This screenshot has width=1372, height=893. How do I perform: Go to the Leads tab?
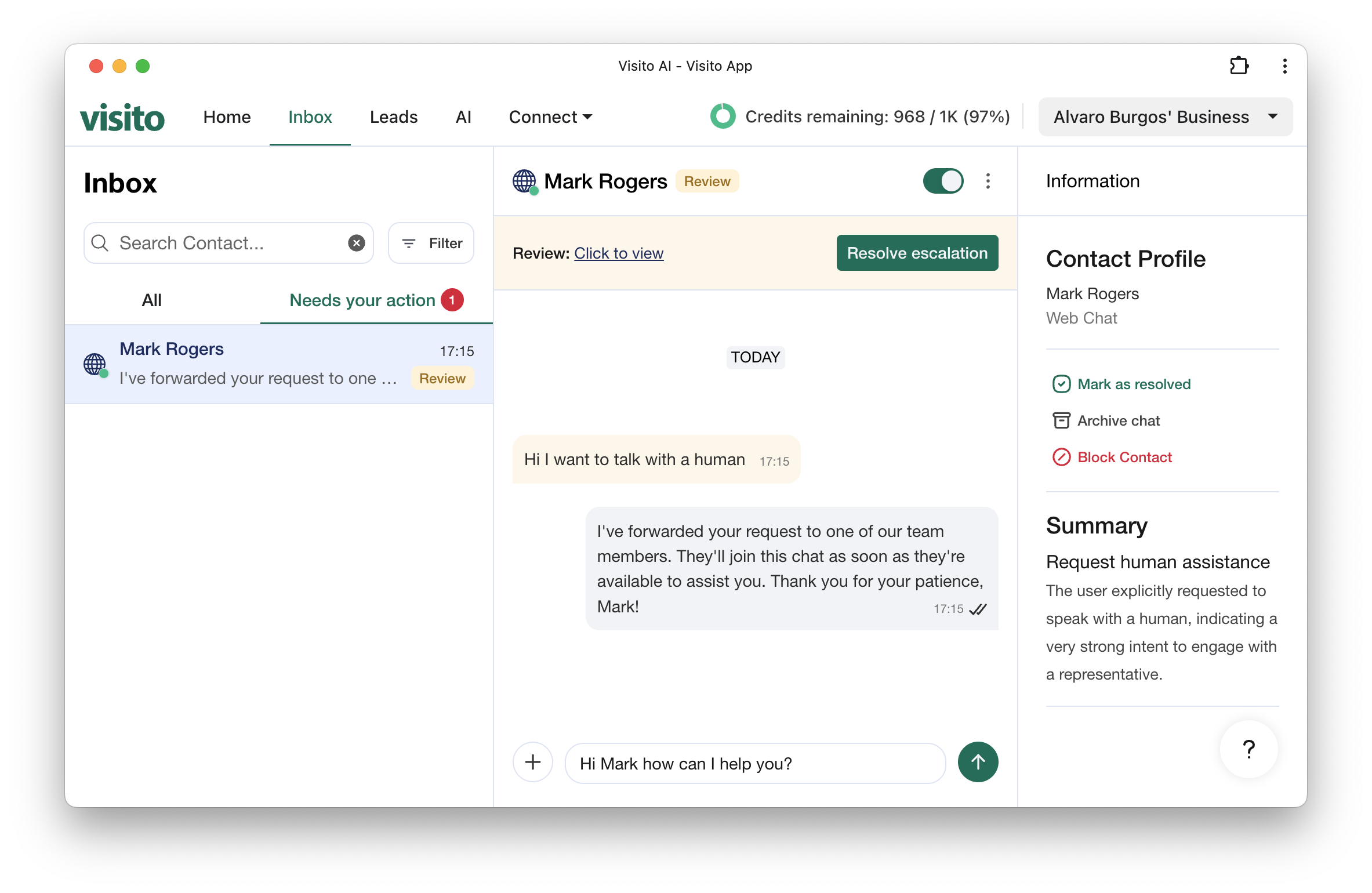[x=393, y=117]
